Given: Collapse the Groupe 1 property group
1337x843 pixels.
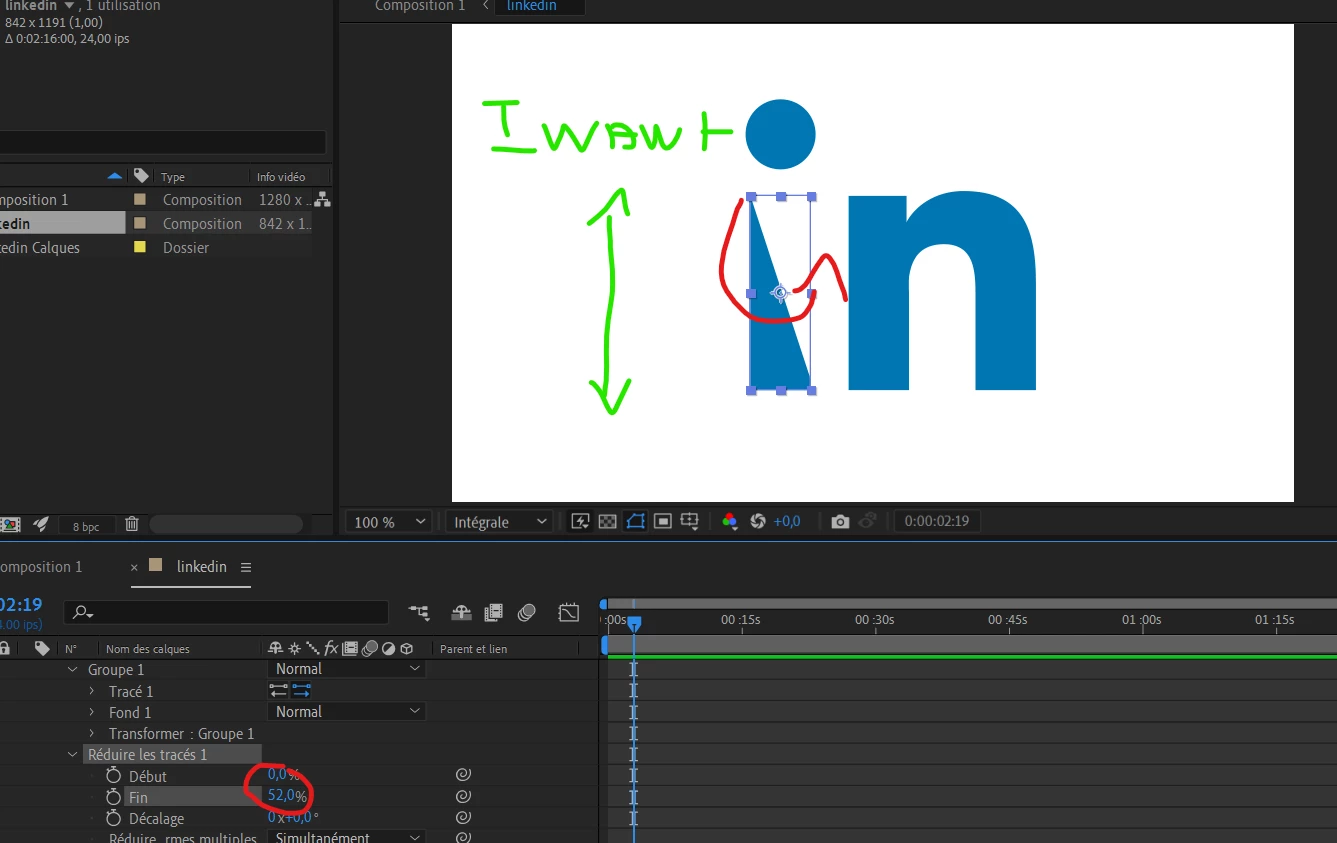Looking at the screenshot, I should (72, 670).
